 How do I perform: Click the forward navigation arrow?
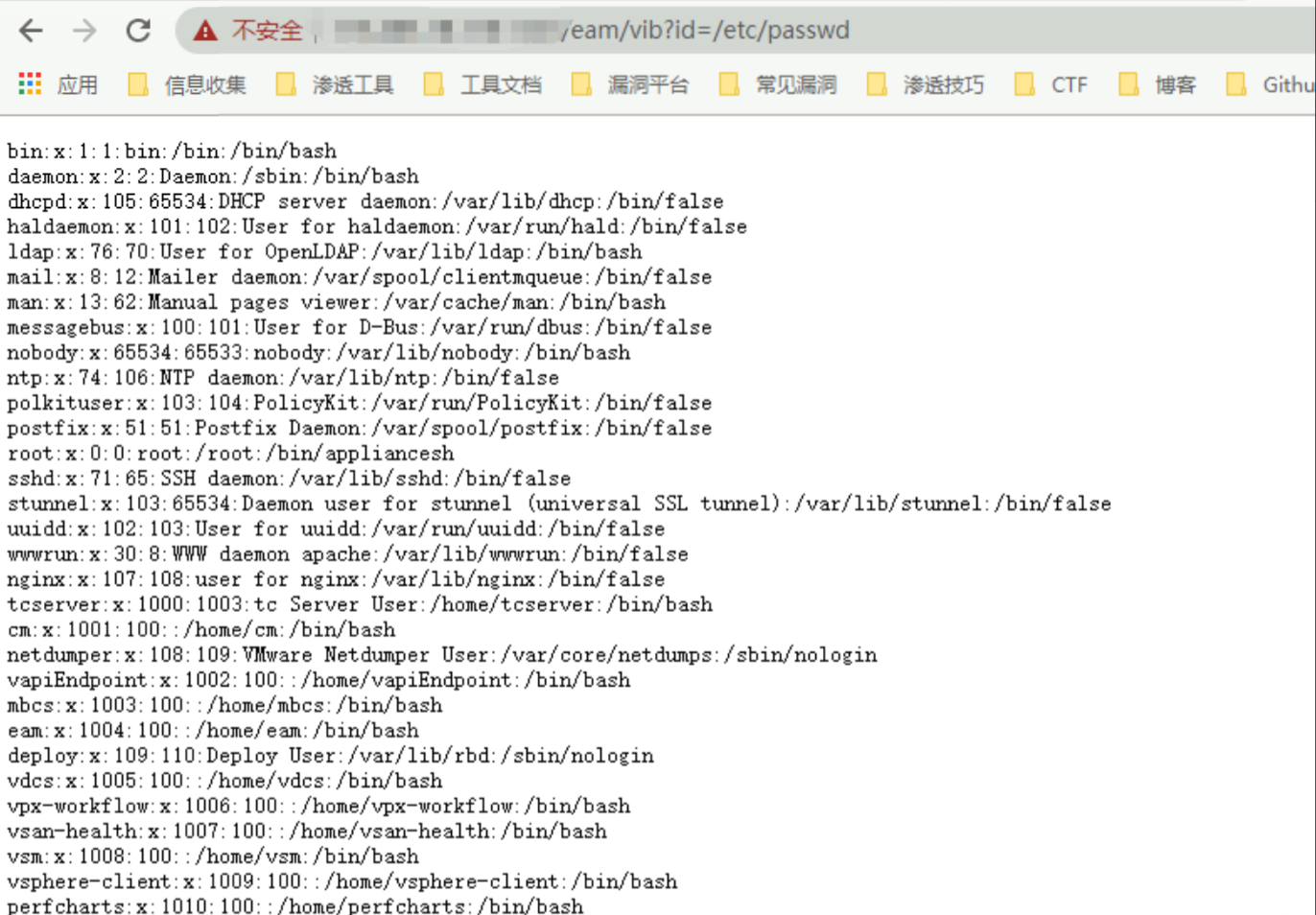click(84, 31)
